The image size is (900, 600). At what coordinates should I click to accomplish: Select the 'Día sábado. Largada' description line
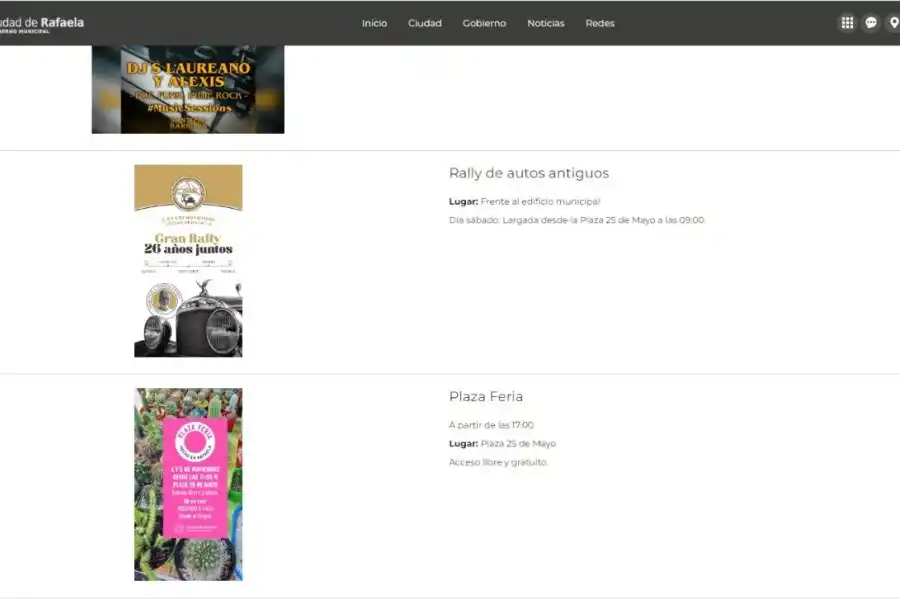(577, 220)
